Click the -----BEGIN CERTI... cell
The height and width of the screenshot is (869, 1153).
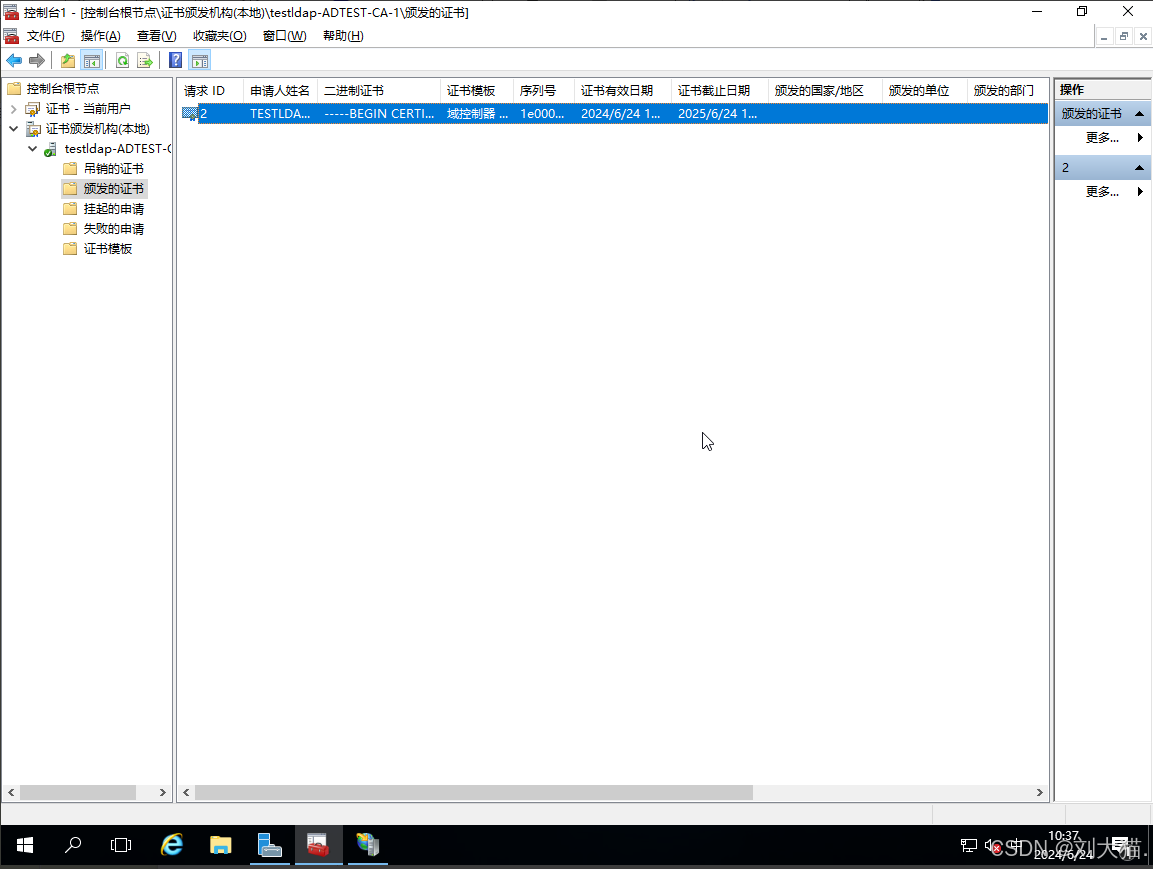click(379, 113)
